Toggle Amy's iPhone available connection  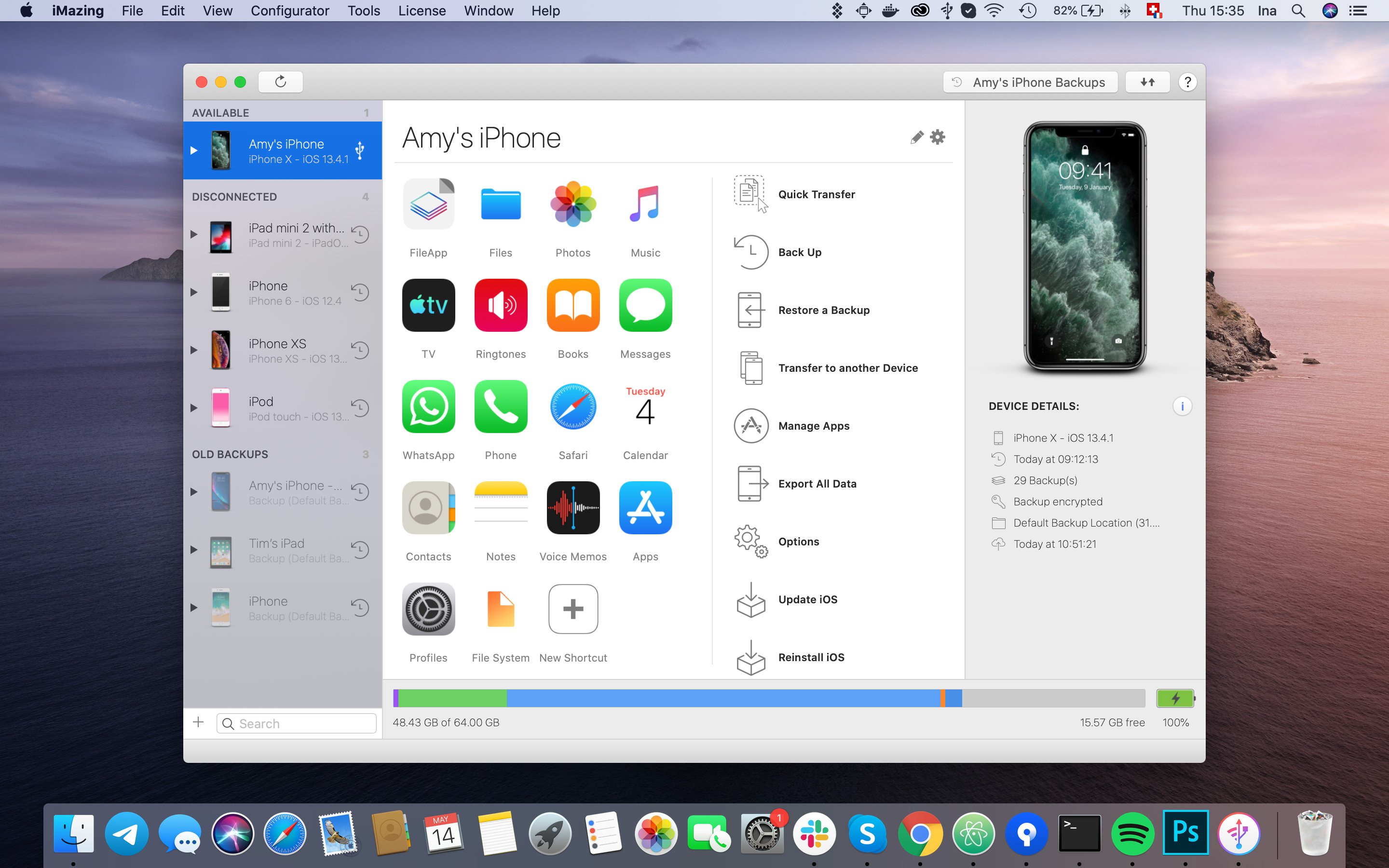click(x=193, y=150)
